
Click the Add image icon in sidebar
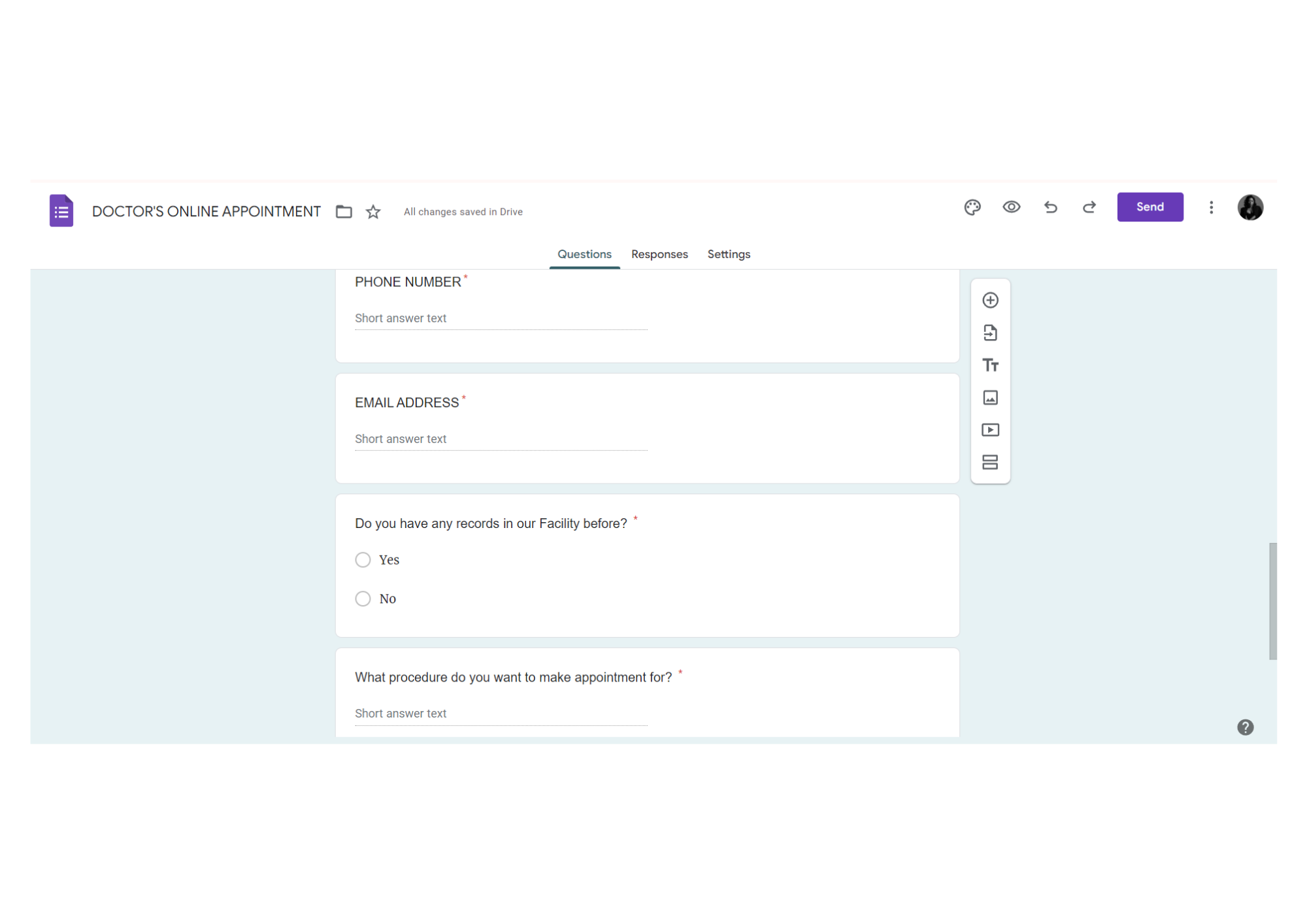[x=990, y=397]
